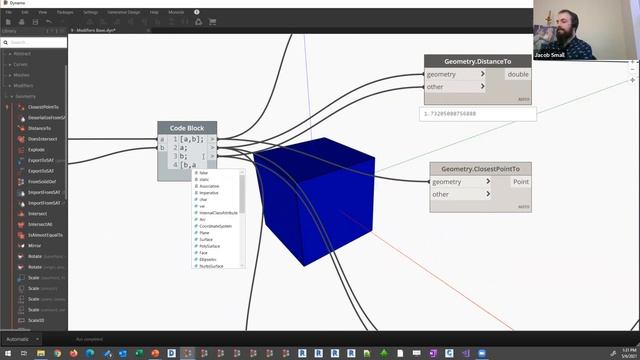Image resolution: width=640 pixels, height=360 pixels.
Task: Choose CoordinateSystem from autocomplete list
Action: pyautogui.click(x=217, y=226)
